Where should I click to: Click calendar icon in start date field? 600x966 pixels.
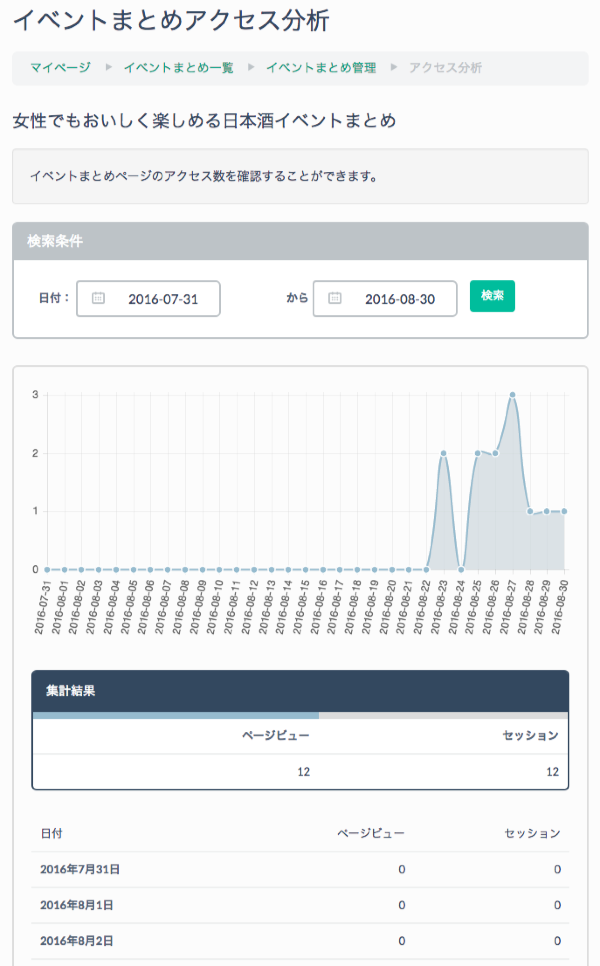pos(98,298)
